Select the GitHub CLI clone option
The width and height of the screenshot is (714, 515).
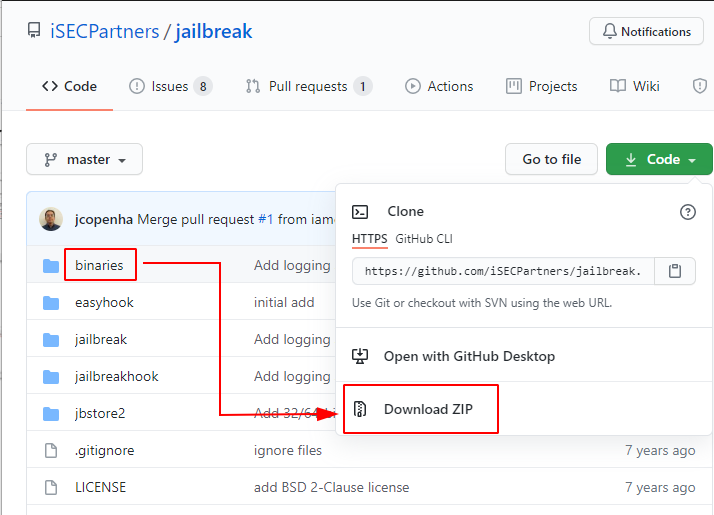(x=424, y=239)
